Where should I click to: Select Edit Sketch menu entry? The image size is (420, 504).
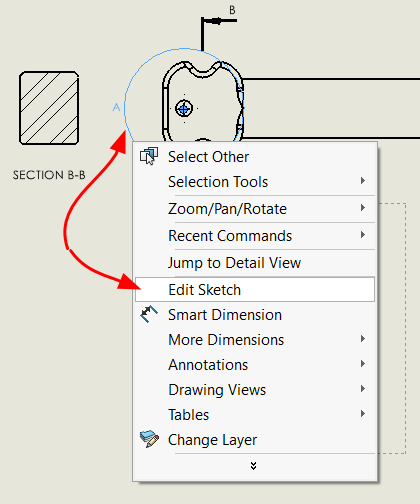pyautogui.click(x=255, y=289)
